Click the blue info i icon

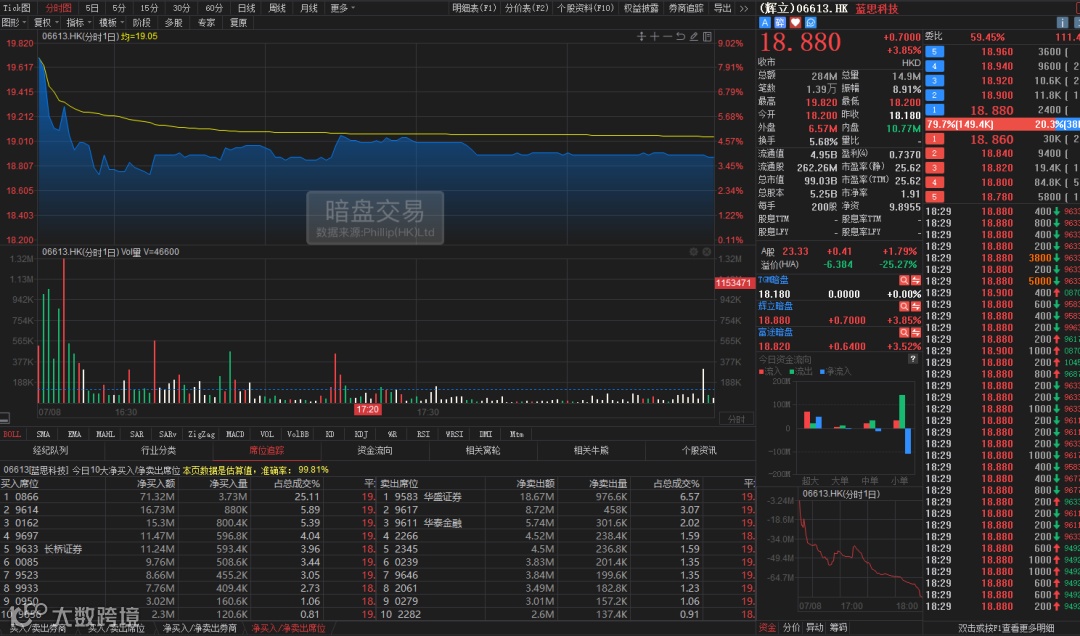(1063, 23)
